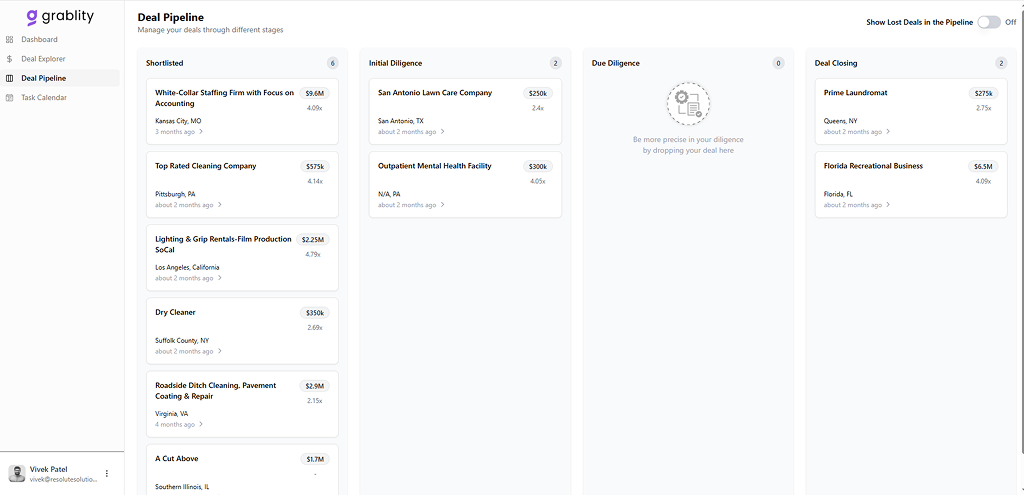Click Vivek Patel's profile avatar
This screenshot has height=495, width=1024.
coord(17,473)
